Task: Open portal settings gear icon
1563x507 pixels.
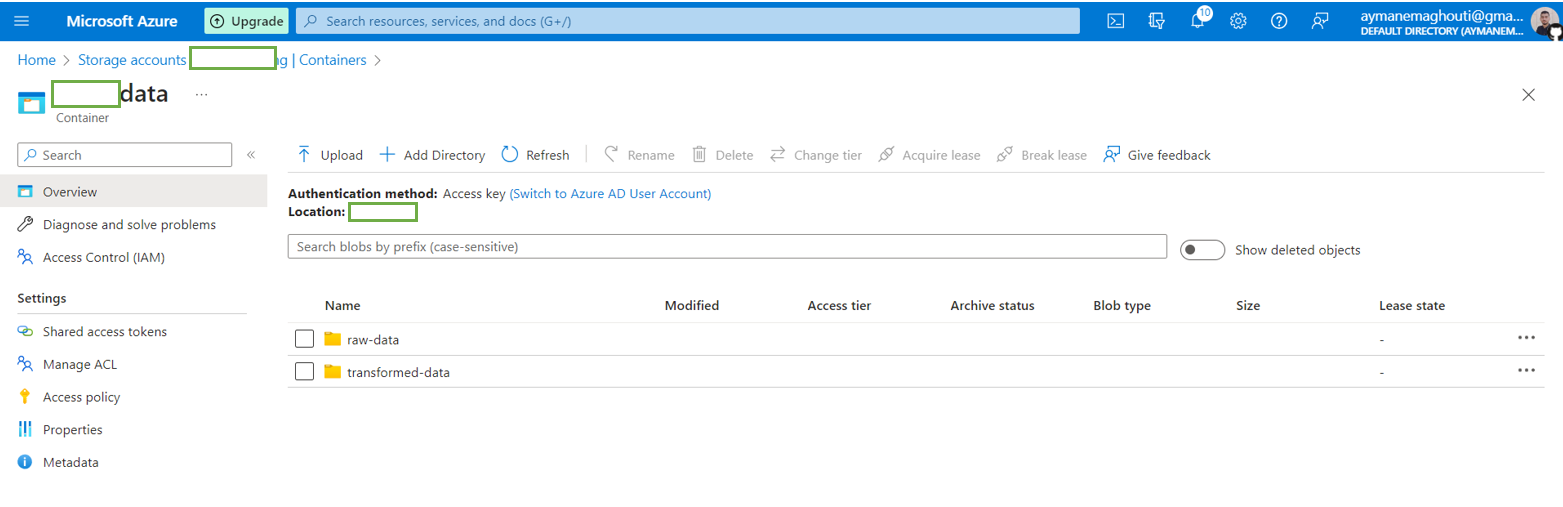Action: point(1238,21)
